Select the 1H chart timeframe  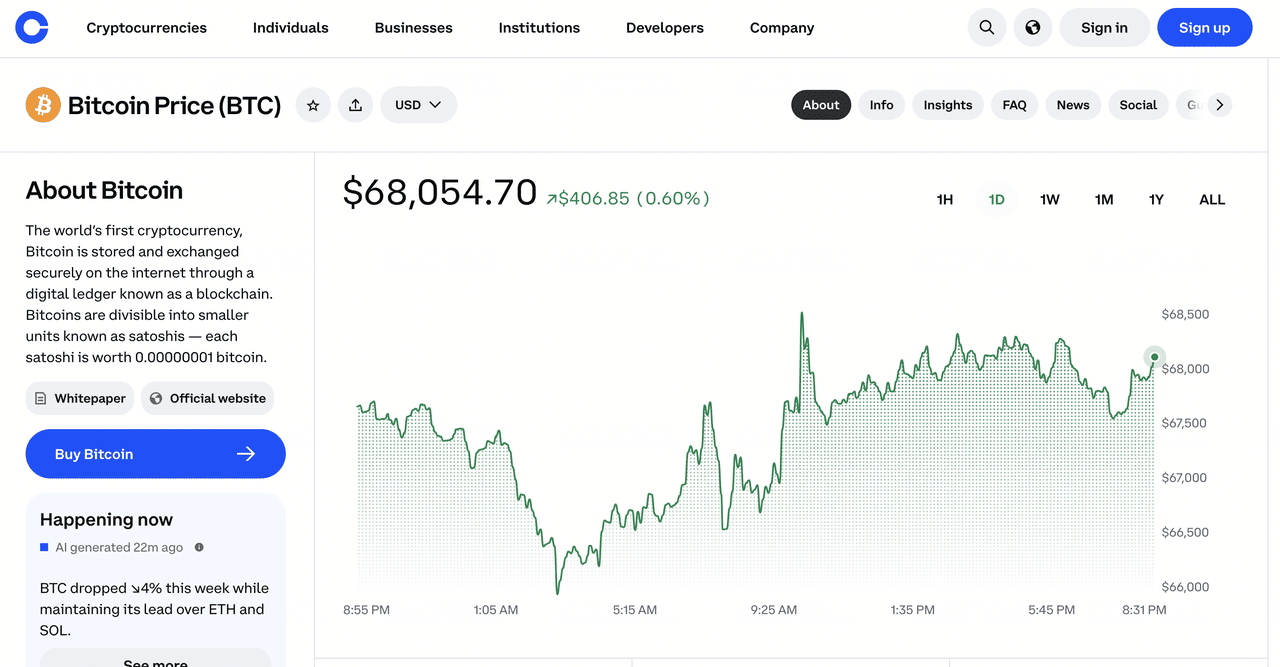[x=944, y=200]
